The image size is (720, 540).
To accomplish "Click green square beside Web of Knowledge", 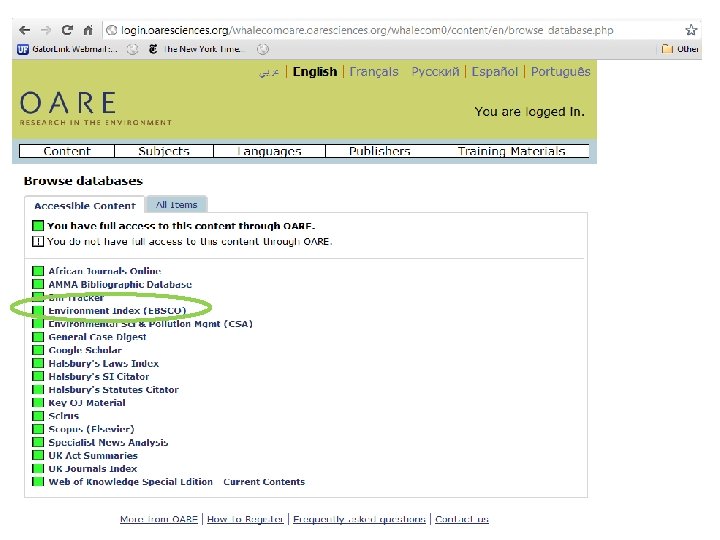I will point(38,482).
